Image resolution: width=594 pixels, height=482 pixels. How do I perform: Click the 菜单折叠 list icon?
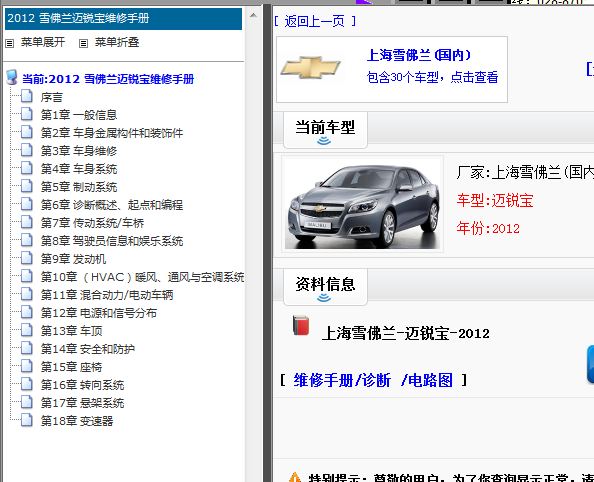tap(83, 43)
